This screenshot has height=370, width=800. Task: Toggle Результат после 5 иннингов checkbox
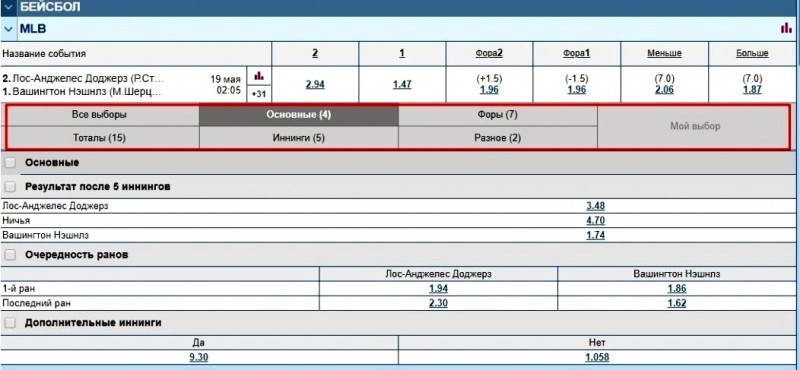(x=10, y=187)
